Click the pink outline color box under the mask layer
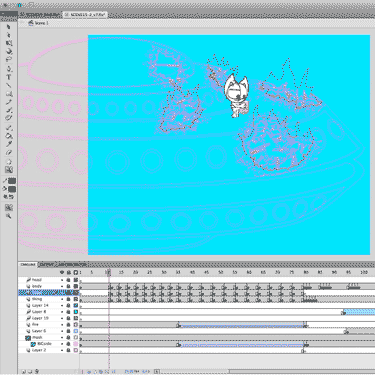 click(76, 344)
